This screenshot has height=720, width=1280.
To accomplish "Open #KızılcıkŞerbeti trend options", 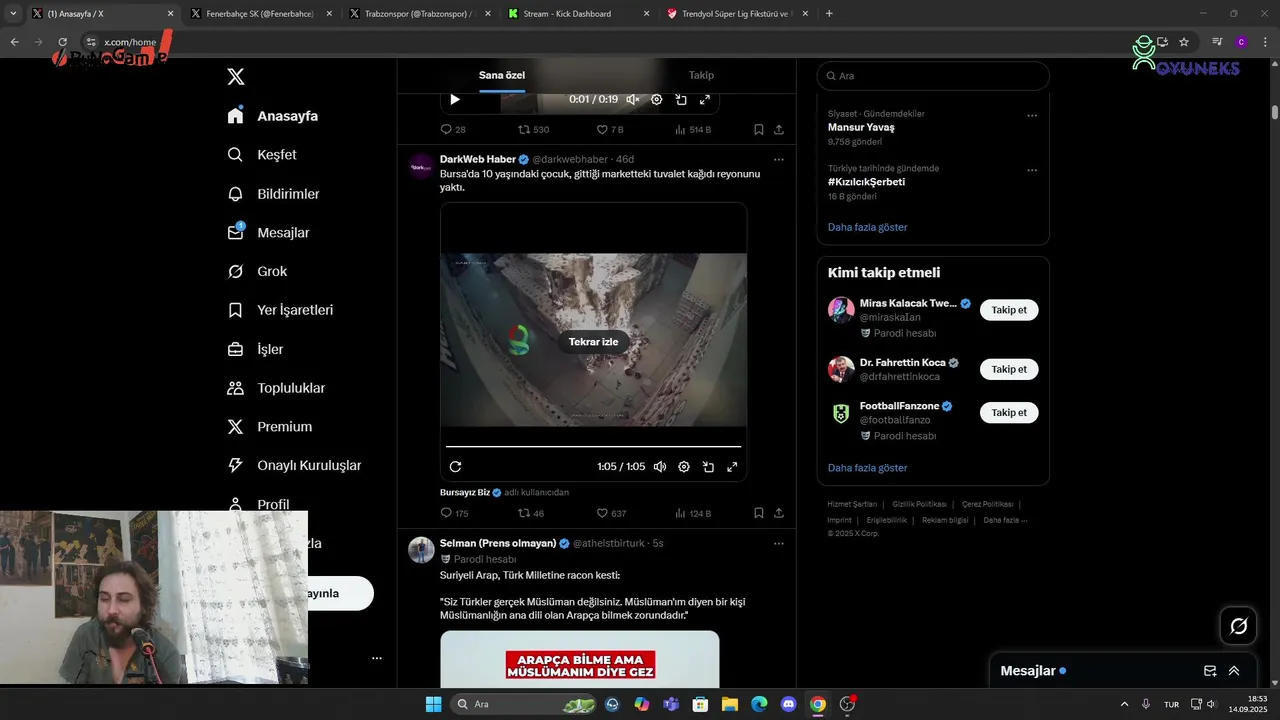I will [1032, 170].
